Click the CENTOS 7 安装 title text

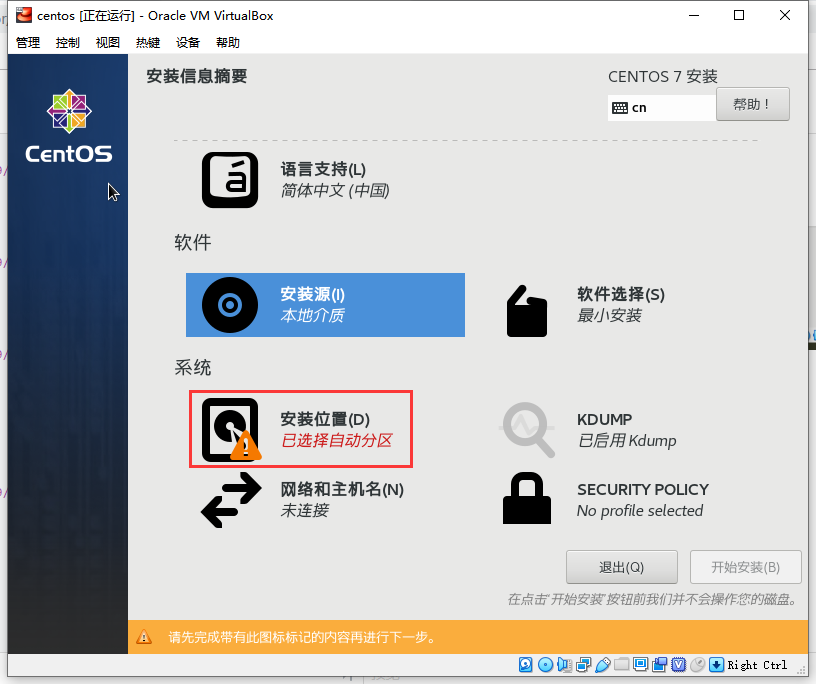pyautogui.click(x=662, y=77)
